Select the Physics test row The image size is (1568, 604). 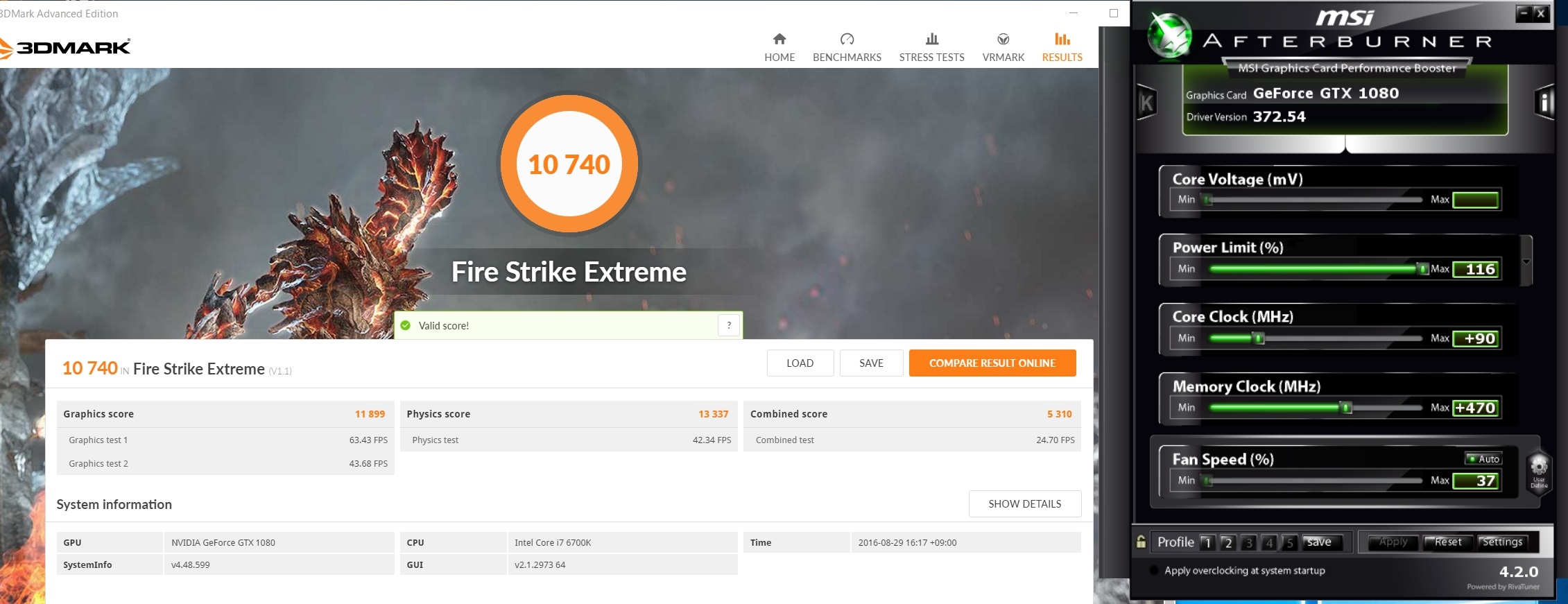click(x=569, y=440)
